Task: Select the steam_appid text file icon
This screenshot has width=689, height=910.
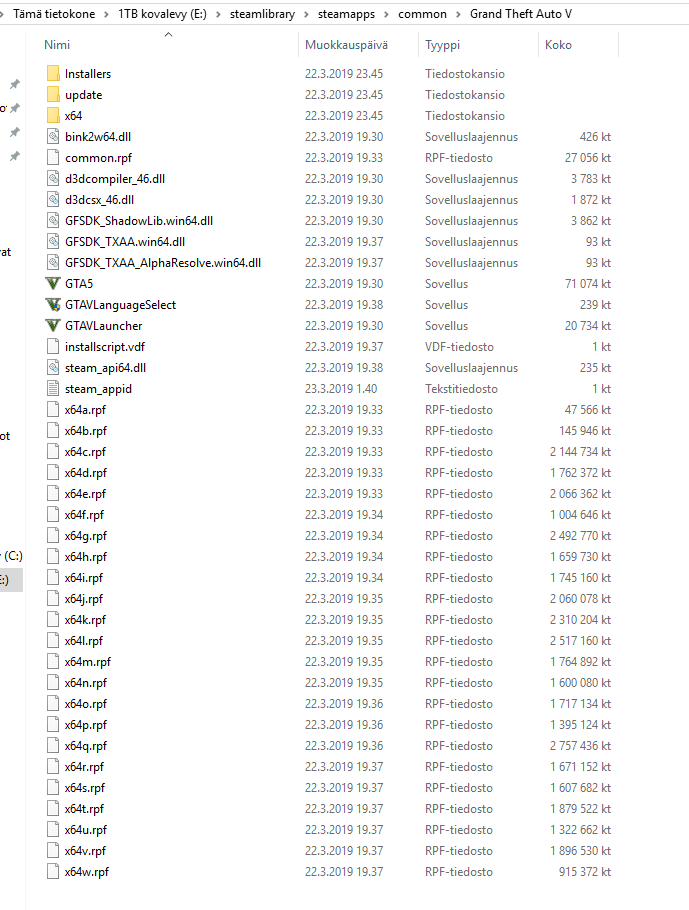Action: click(x=53, y=388)
